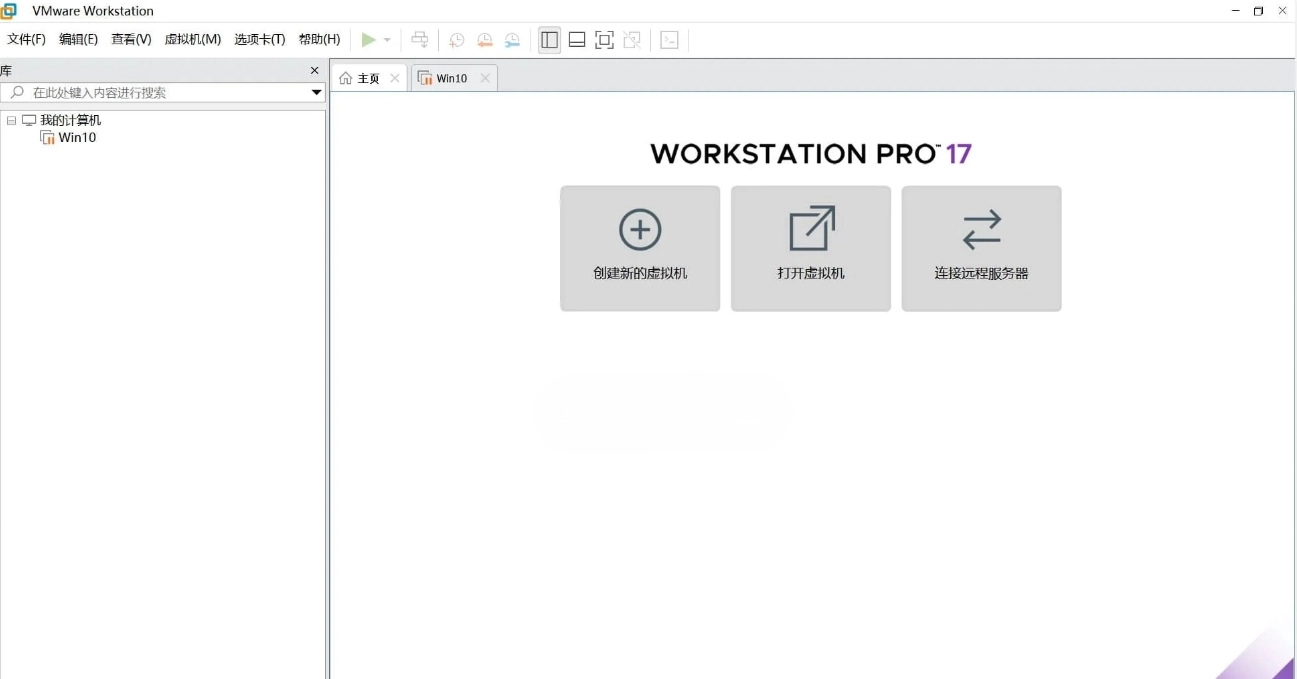Close the library panel
Viewport: 1297px width, 679px height.
314,71
